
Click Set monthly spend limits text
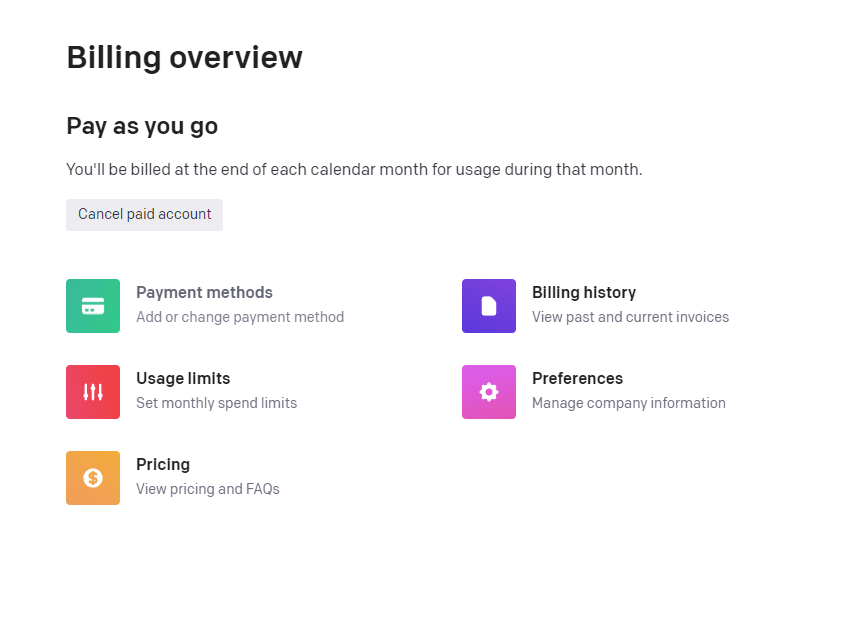pyautogui.click(x=216, y=402)
